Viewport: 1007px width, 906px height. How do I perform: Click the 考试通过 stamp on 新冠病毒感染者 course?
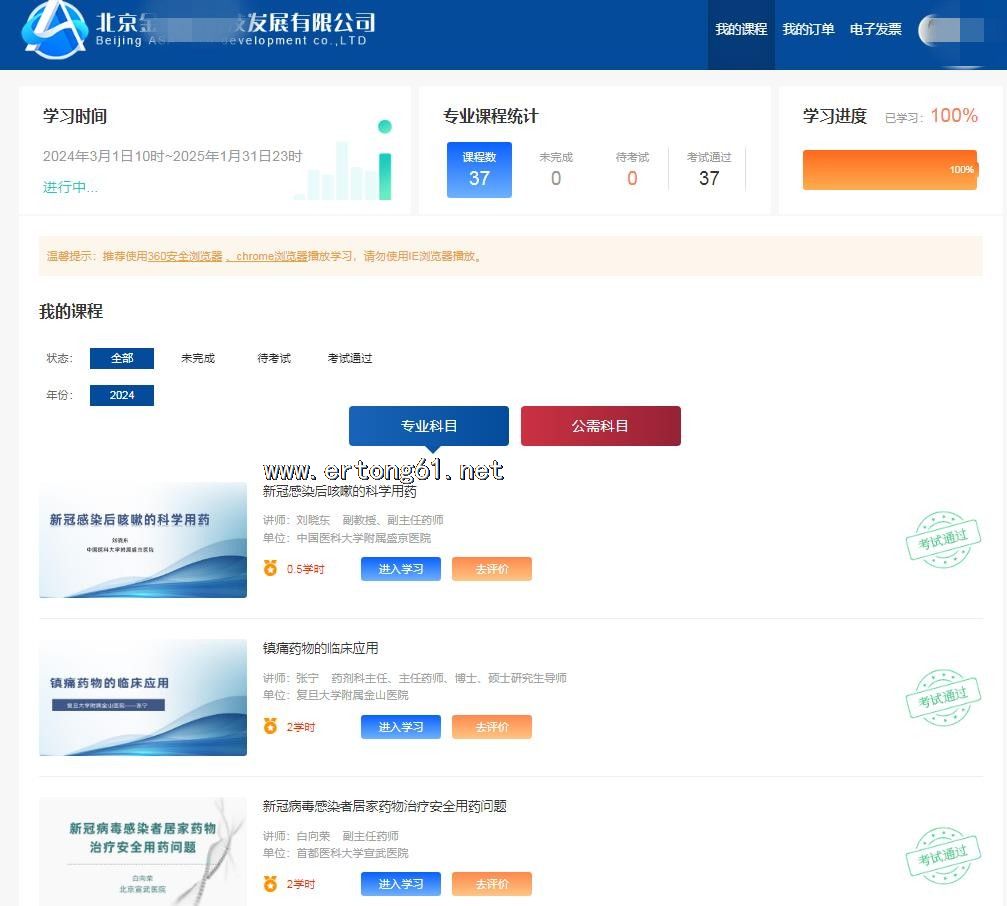coord(942,855)
